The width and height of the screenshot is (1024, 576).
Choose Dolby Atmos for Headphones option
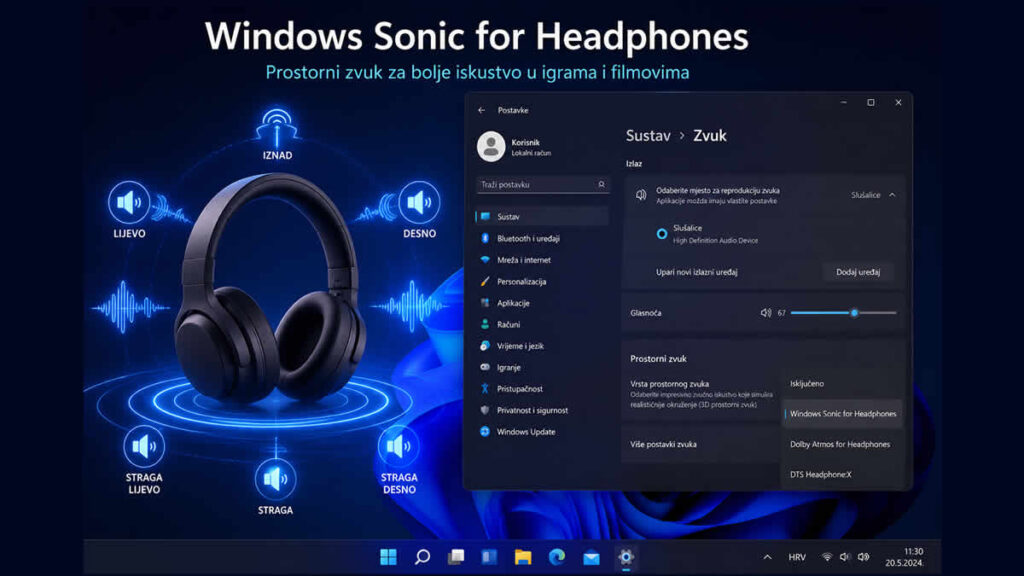point(842,444)
